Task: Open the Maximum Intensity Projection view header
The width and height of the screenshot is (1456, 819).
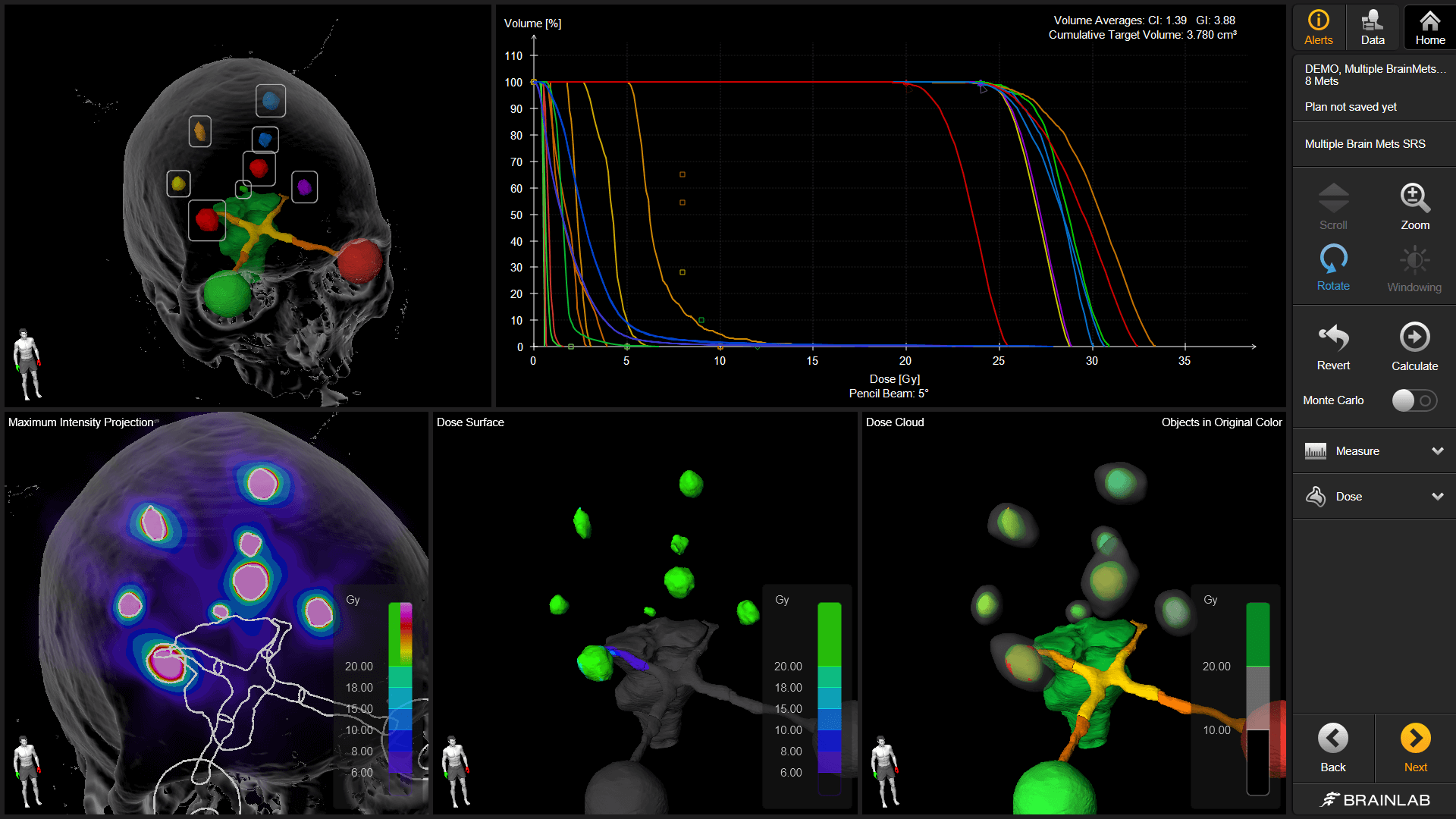Action: click(x=78, y=422)
